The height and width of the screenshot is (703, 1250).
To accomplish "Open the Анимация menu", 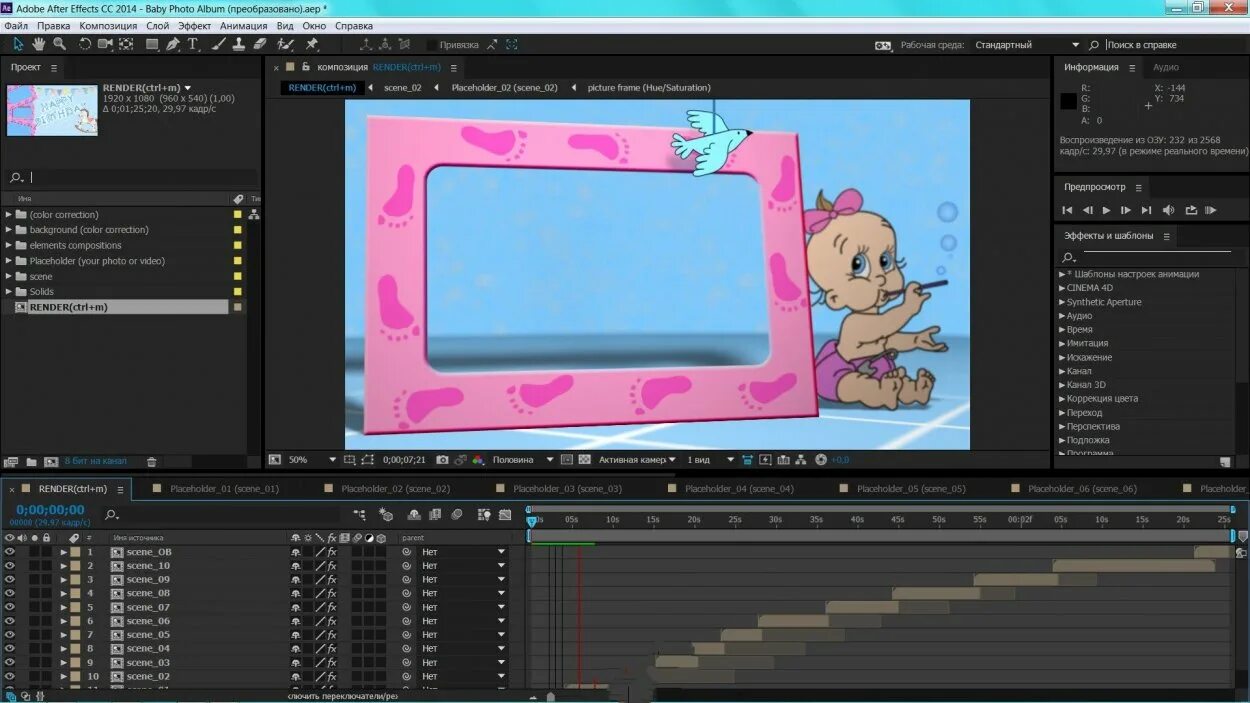I will coord(244,26).
